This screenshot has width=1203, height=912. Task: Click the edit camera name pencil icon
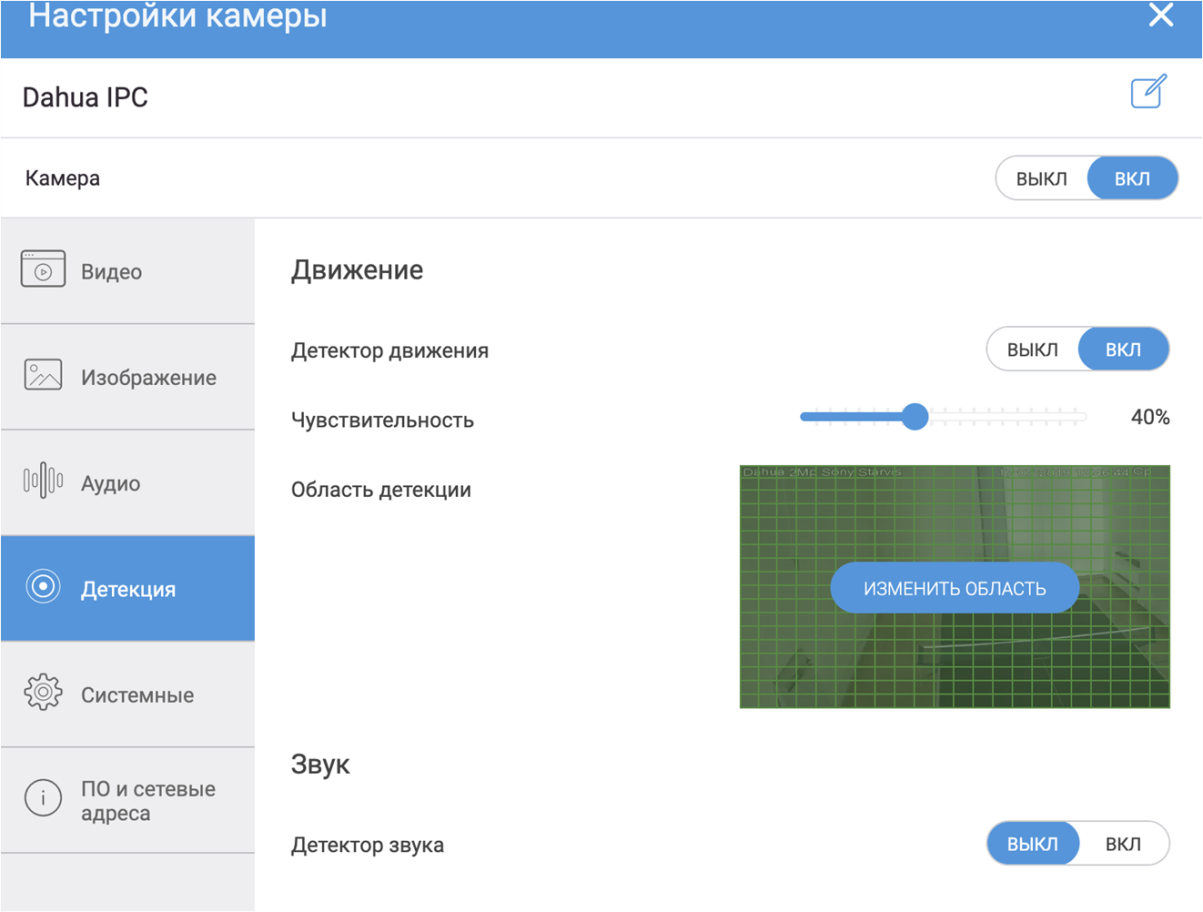(1149, 91)
